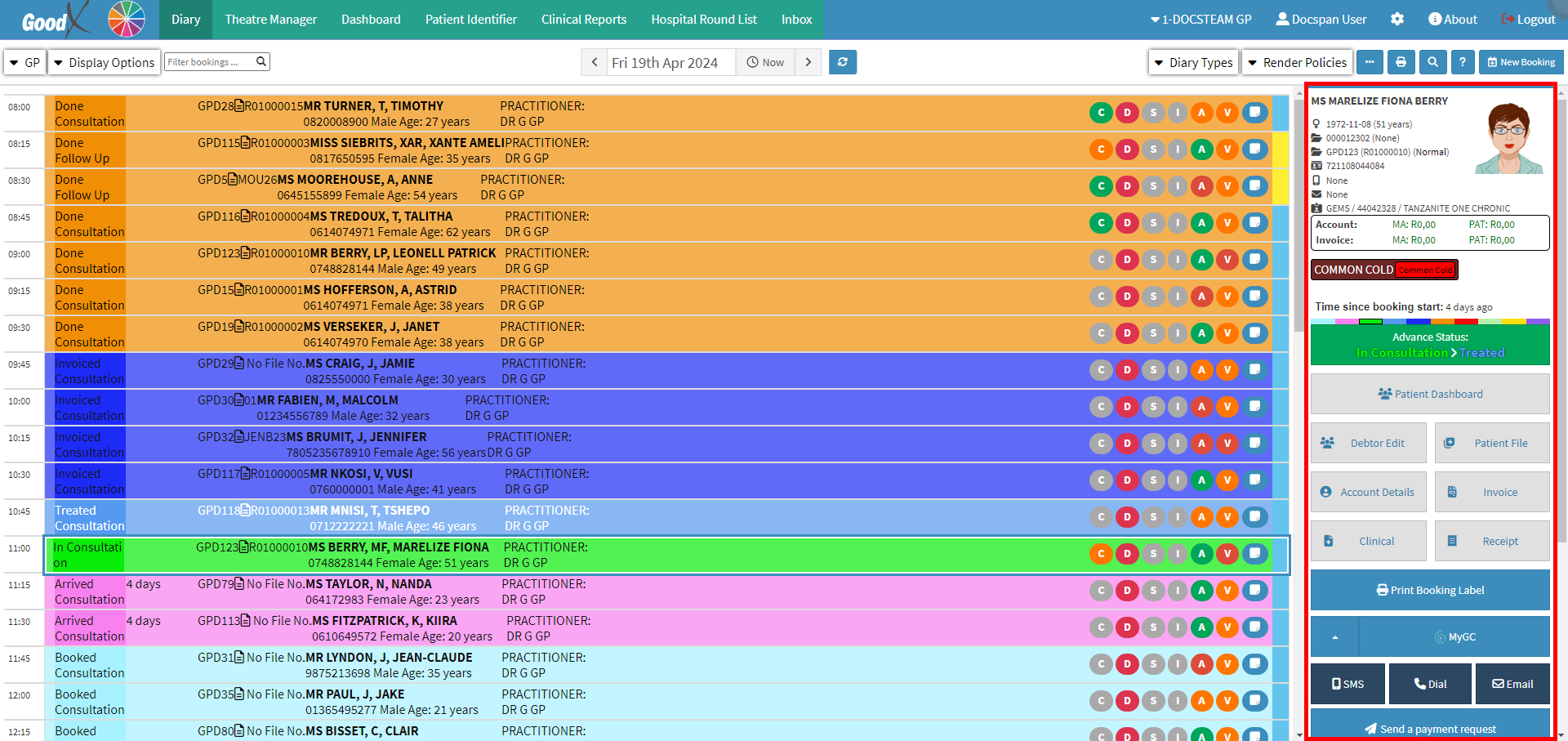Click the Patient Dashboard button
The height and width of the screenshot is (741, 1568).
[1429, 394]
